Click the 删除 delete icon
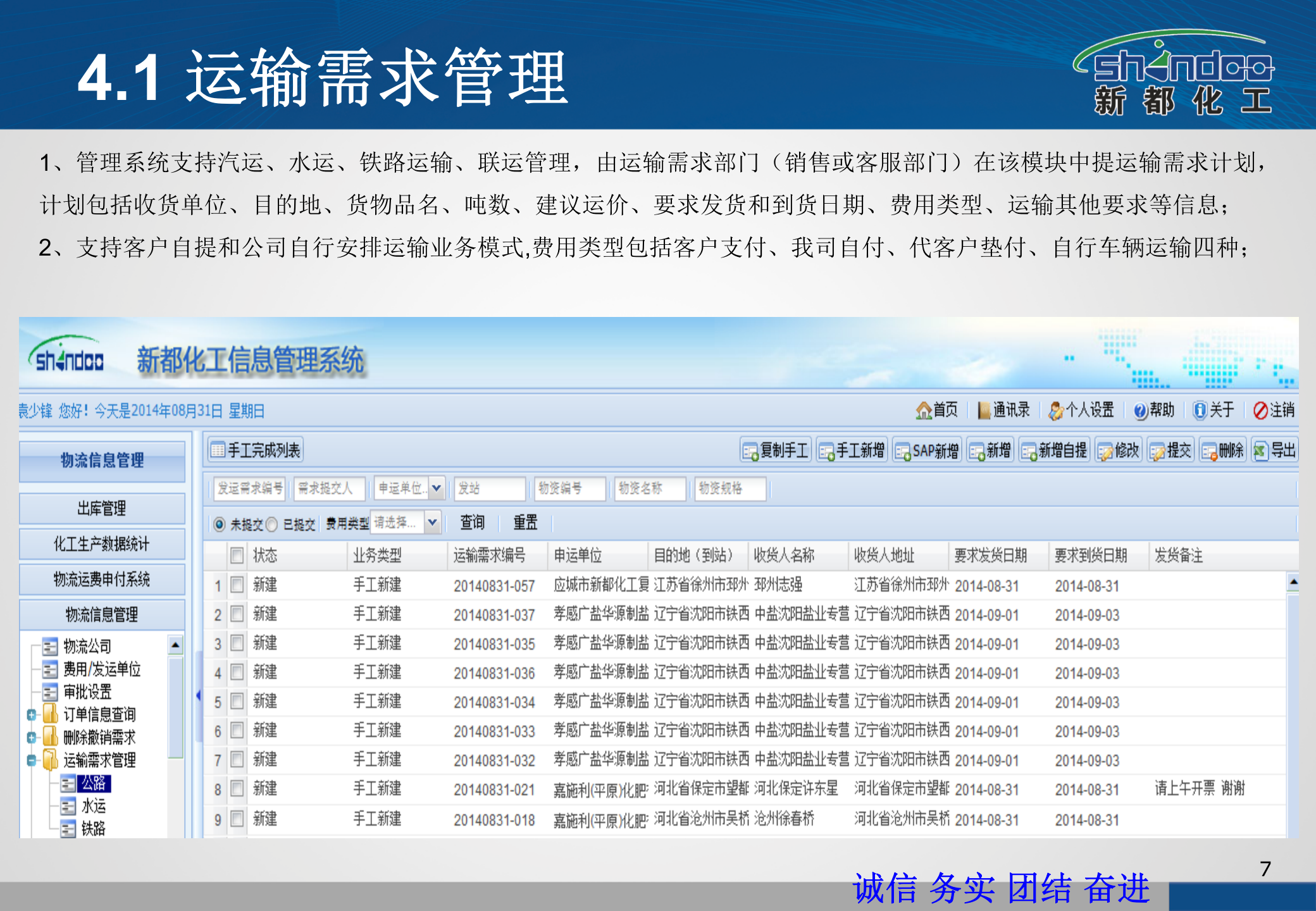This screenshot has width=1316, height=911. pos(1222,450)
